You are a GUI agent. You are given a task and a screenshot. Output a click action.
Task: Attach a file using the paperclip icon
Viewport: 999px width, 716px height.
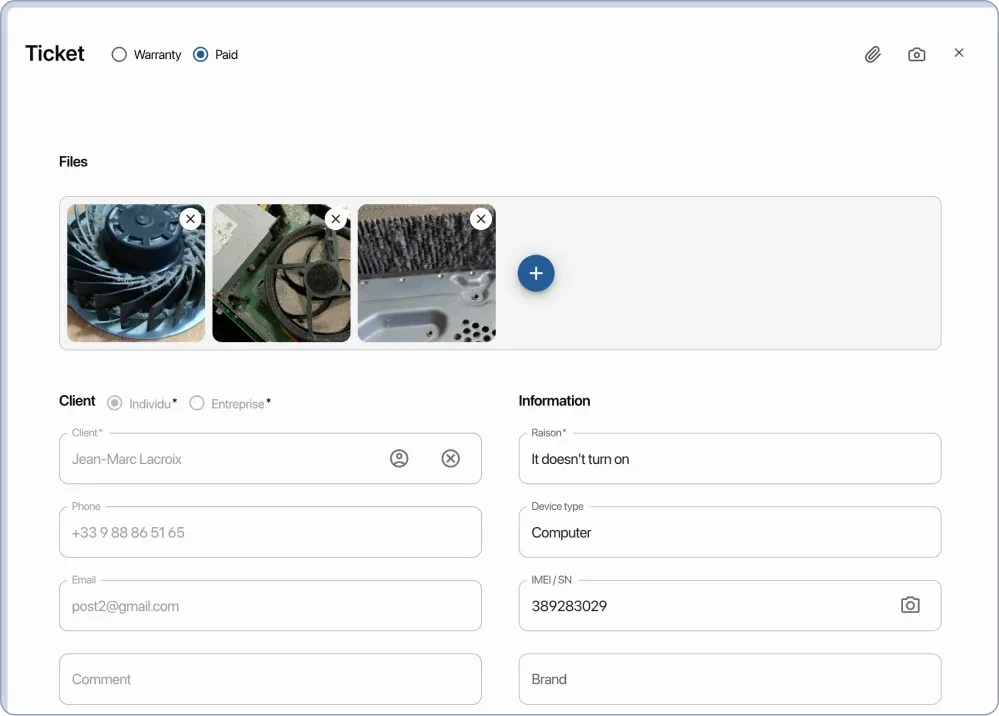[x=872, y=54]
